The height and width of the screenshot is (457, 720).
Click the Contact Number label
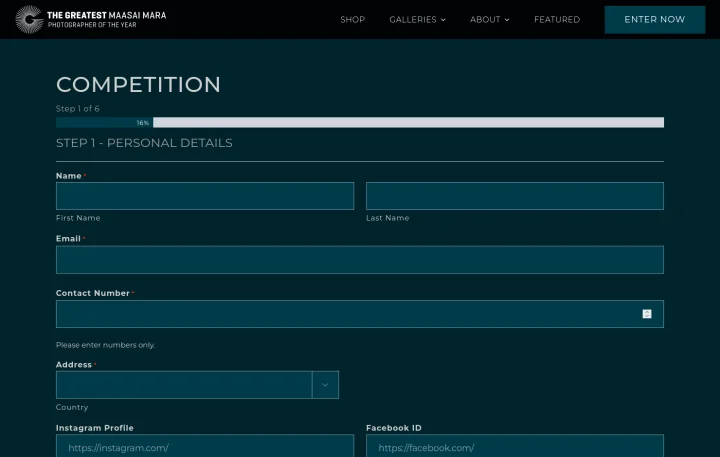pos(93,293)
